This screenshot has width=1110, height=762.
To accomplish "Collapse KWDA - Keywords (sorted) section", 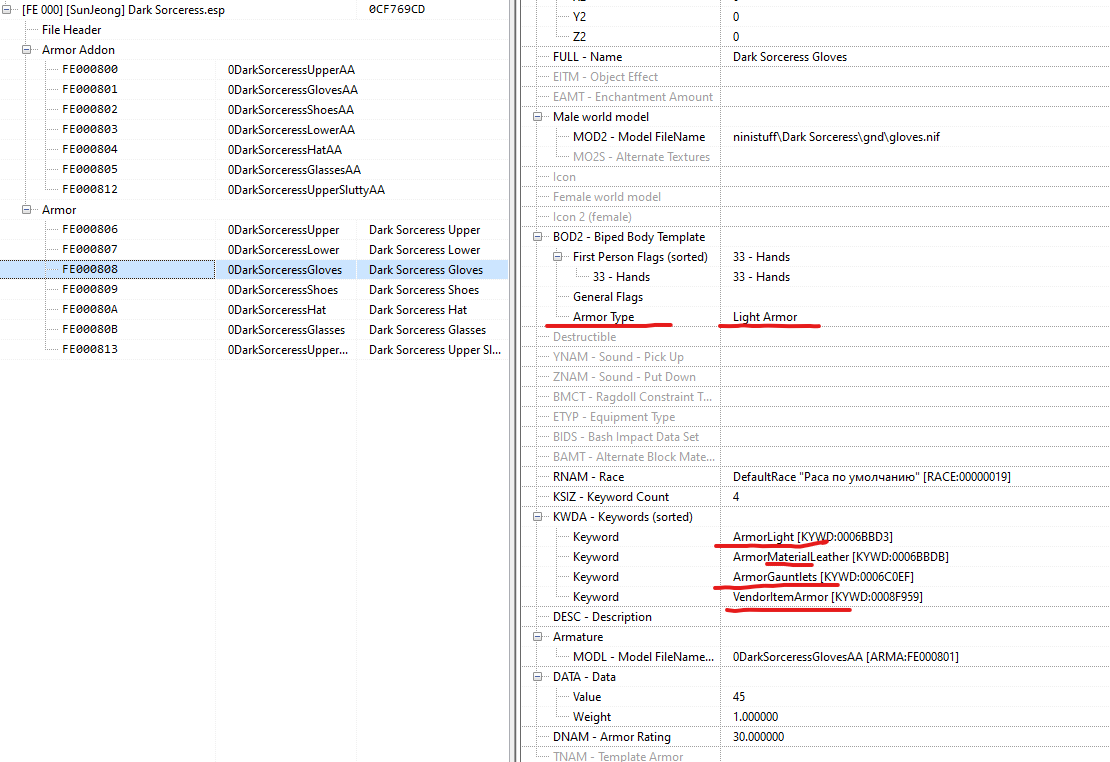I will (x=537, y=517).
